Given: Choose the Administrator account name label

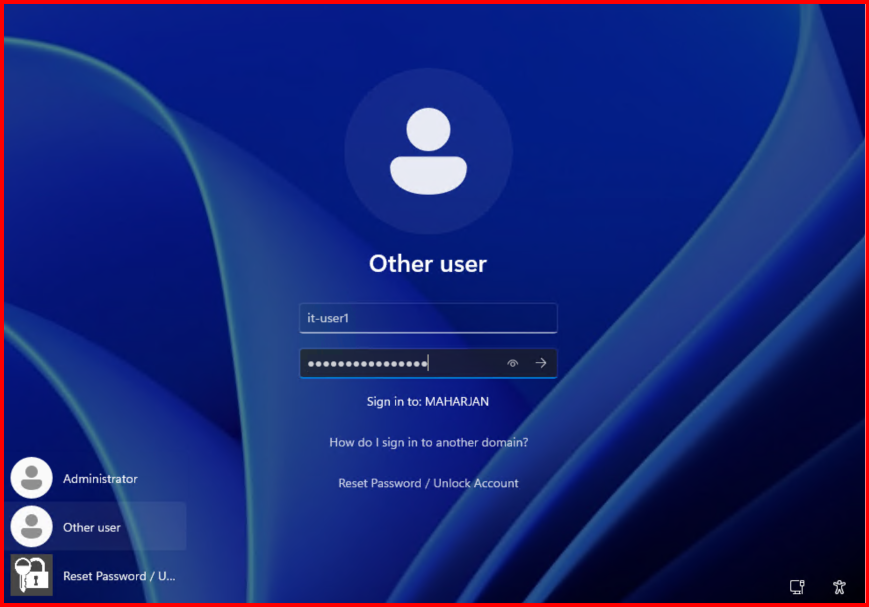Looking at the screenshot, I should (100, 479).
